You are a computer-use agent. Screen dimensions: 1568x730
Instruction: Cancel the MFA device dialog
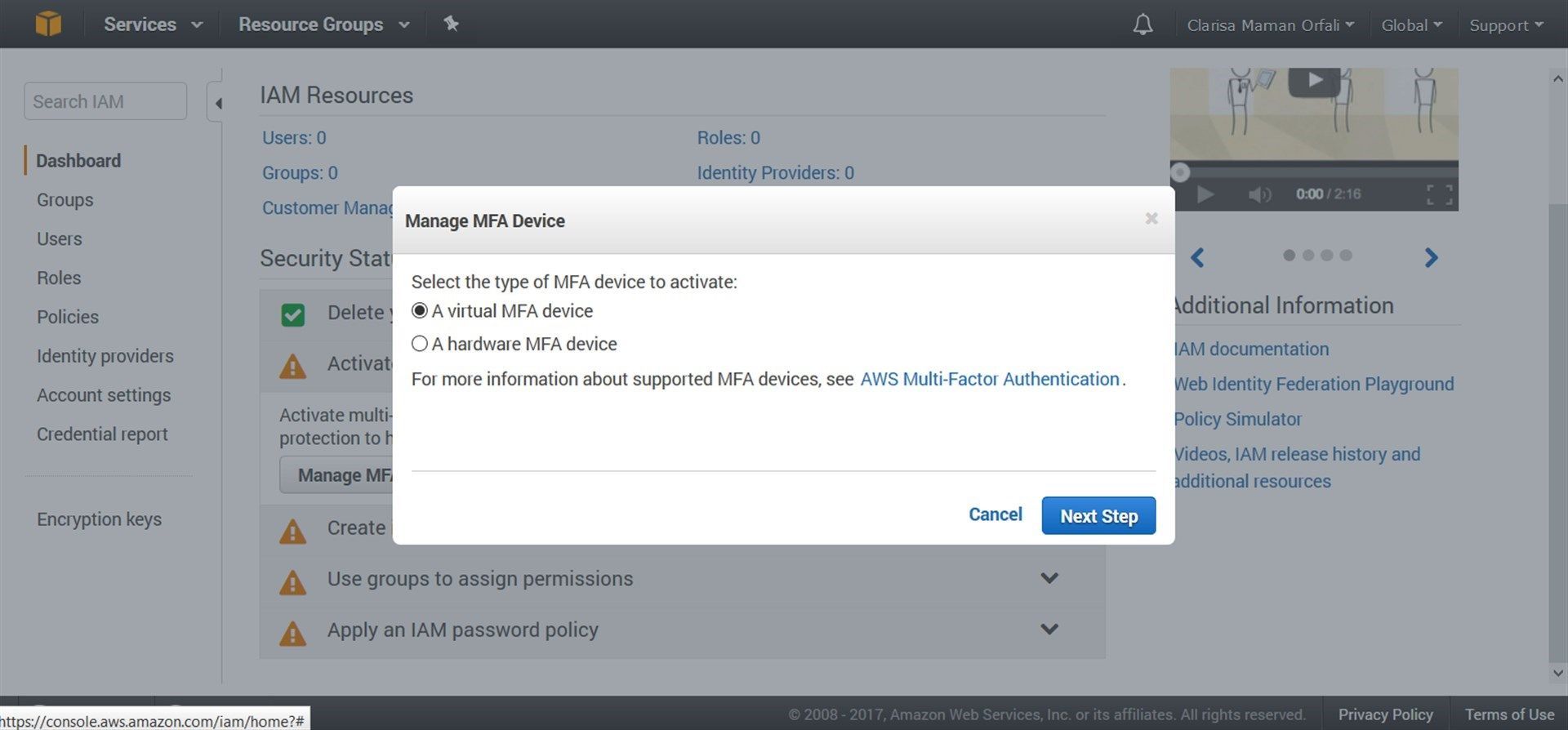point(995,514)
